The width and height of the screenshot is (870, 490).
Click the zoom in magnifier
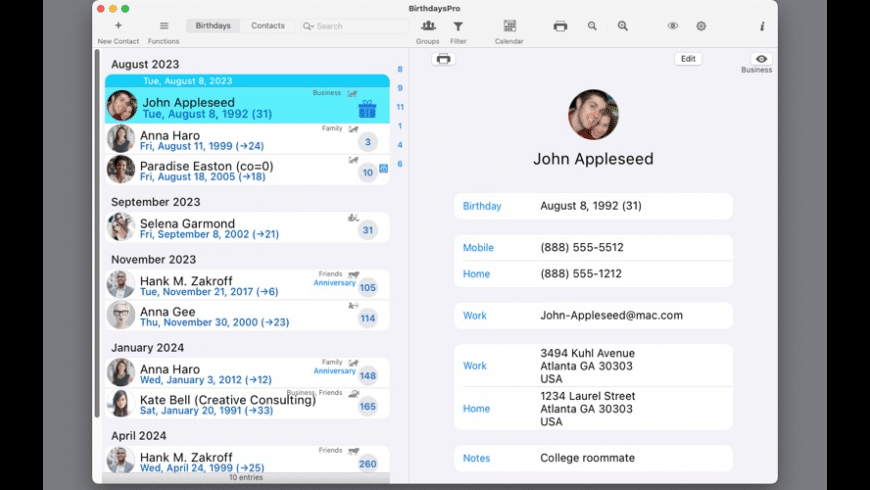[x=623, y=26]
